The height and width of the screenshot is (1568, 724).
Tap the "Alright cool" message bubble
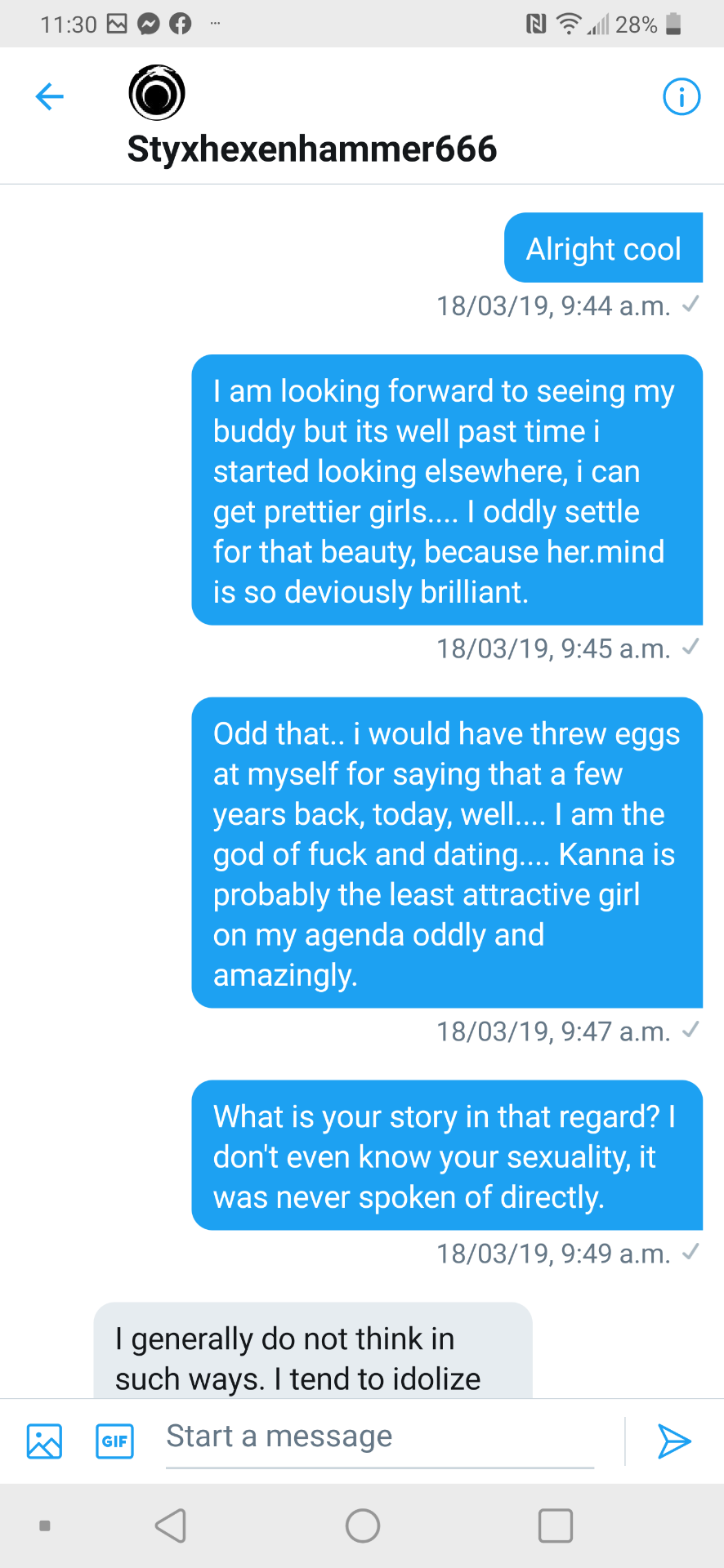tap(603, 248)
